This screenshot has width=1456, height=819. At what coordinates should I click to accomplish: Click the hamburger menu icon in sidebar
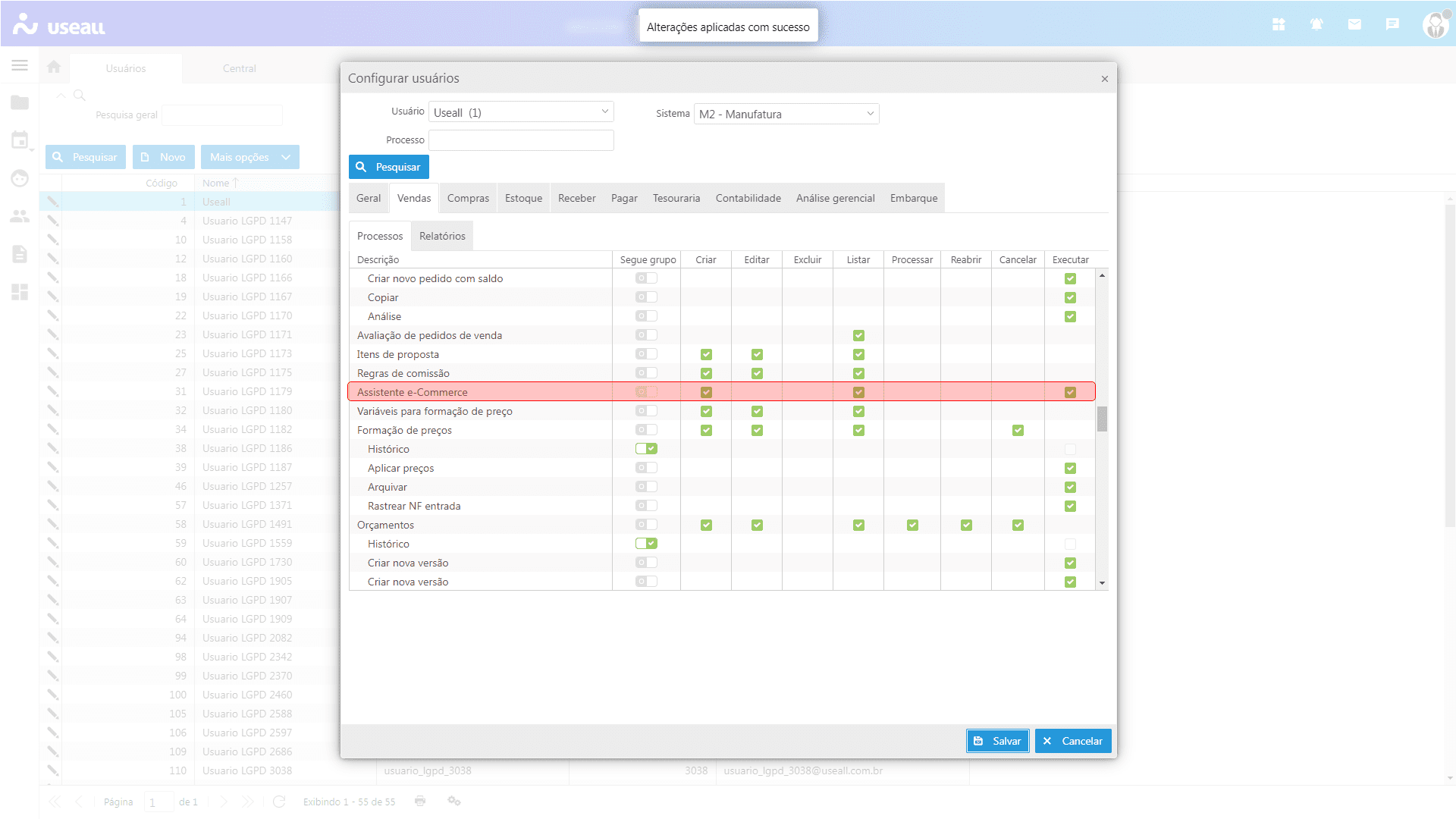pos(20,66)
